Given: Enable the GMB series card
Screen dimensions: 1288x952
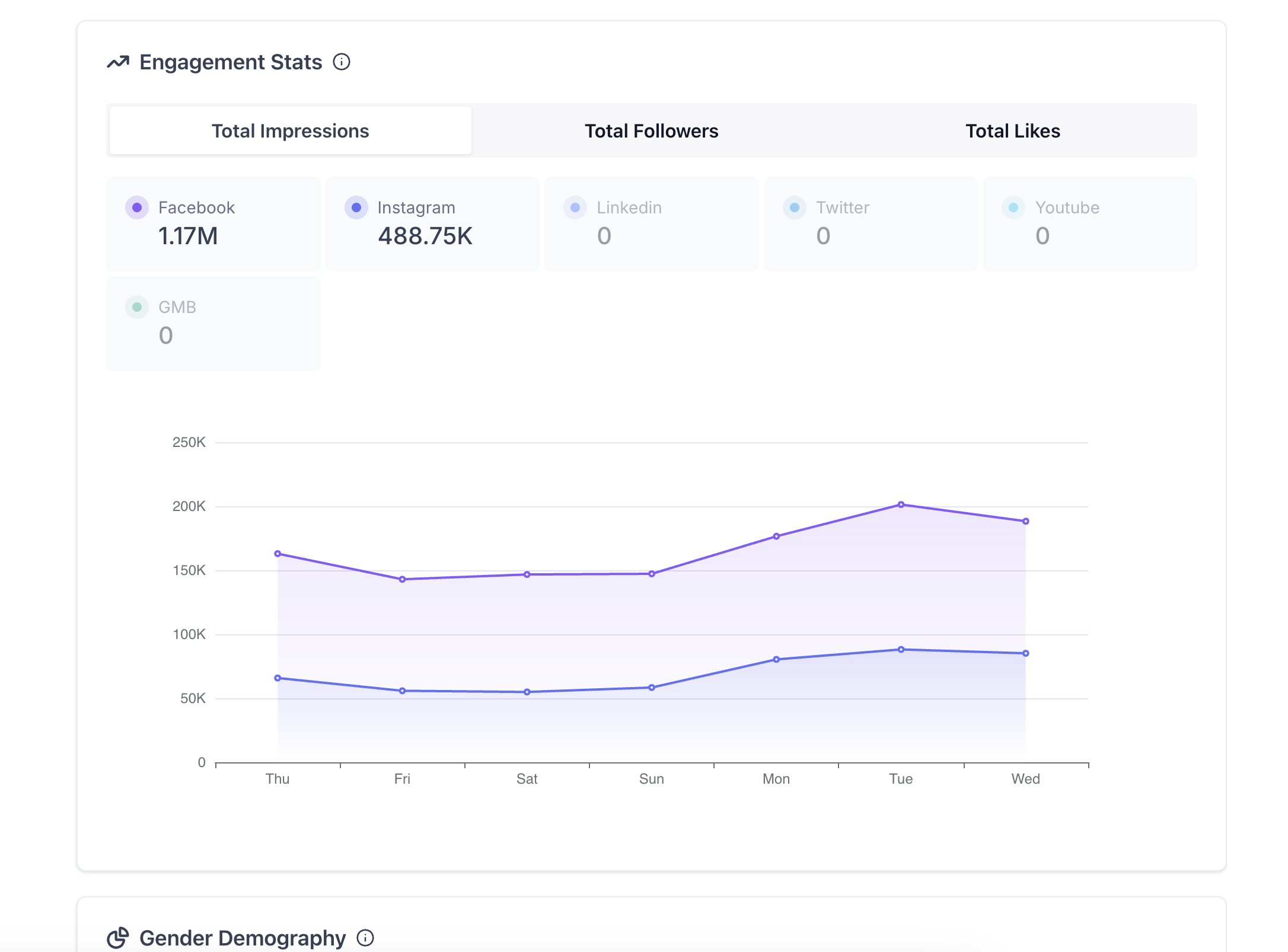Looking at the screenshot, I should coord(213,324).
